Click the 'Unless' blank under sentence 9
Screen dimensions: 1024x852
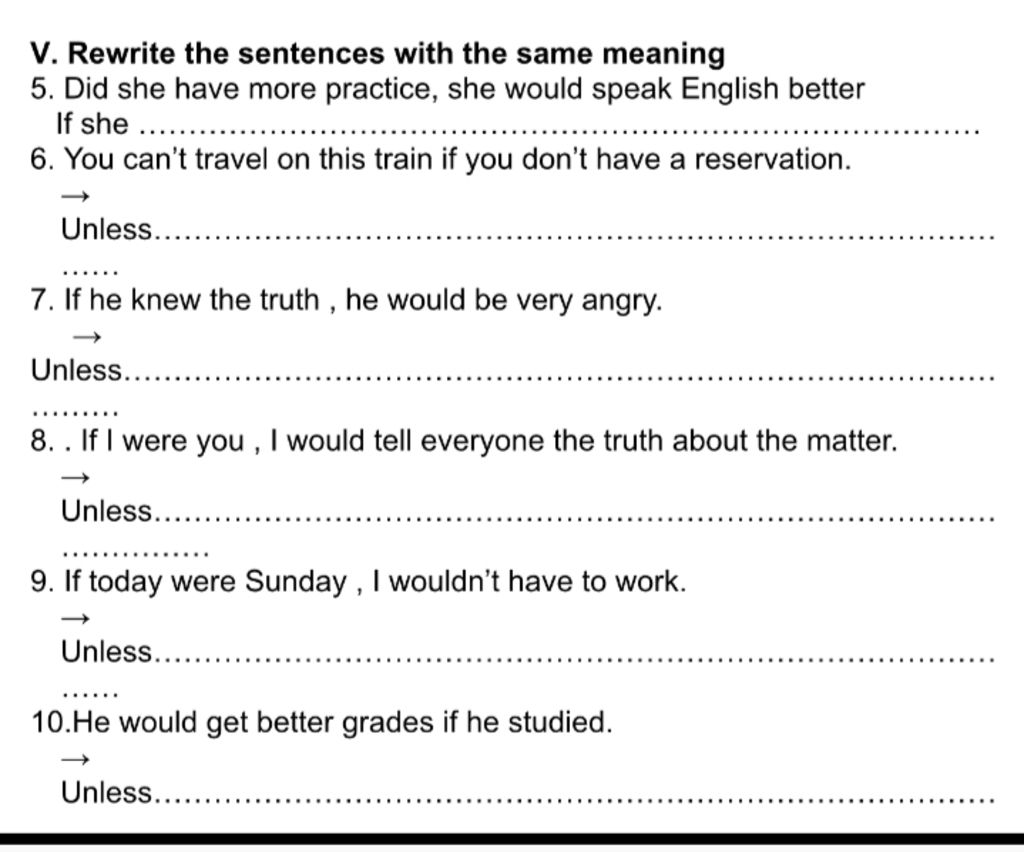click(575, 657)
